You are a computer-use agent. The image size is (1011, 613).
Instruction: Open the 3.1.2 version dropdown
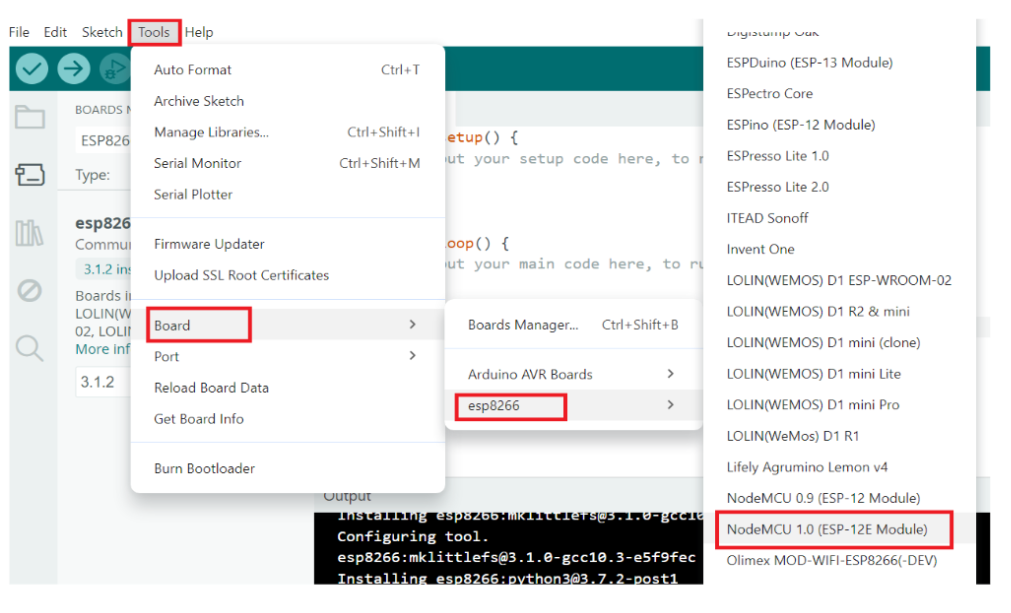(x=103, y=382)
